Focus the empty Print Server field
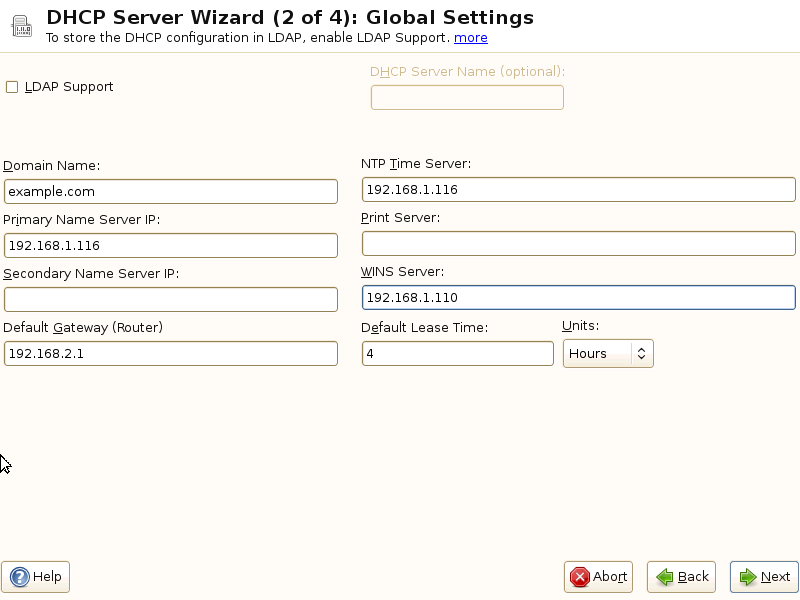Image resolution: width=800 pixels, height=600 pixels. pos(579,244)
